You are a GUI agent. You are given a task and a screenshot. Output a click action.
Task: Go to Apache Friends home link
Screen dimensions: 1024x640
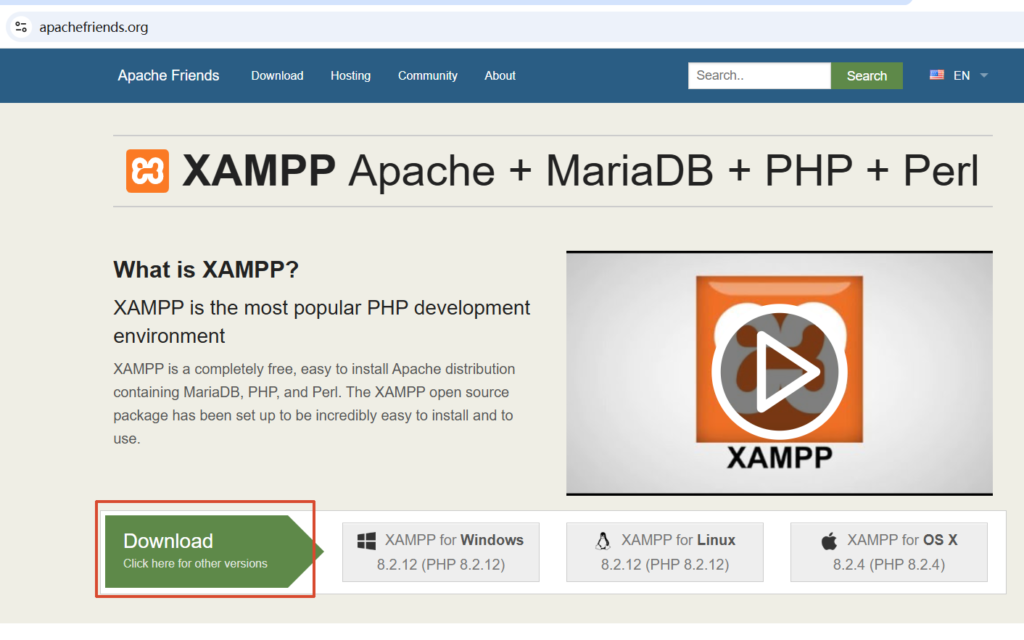[x=168, y=76]
